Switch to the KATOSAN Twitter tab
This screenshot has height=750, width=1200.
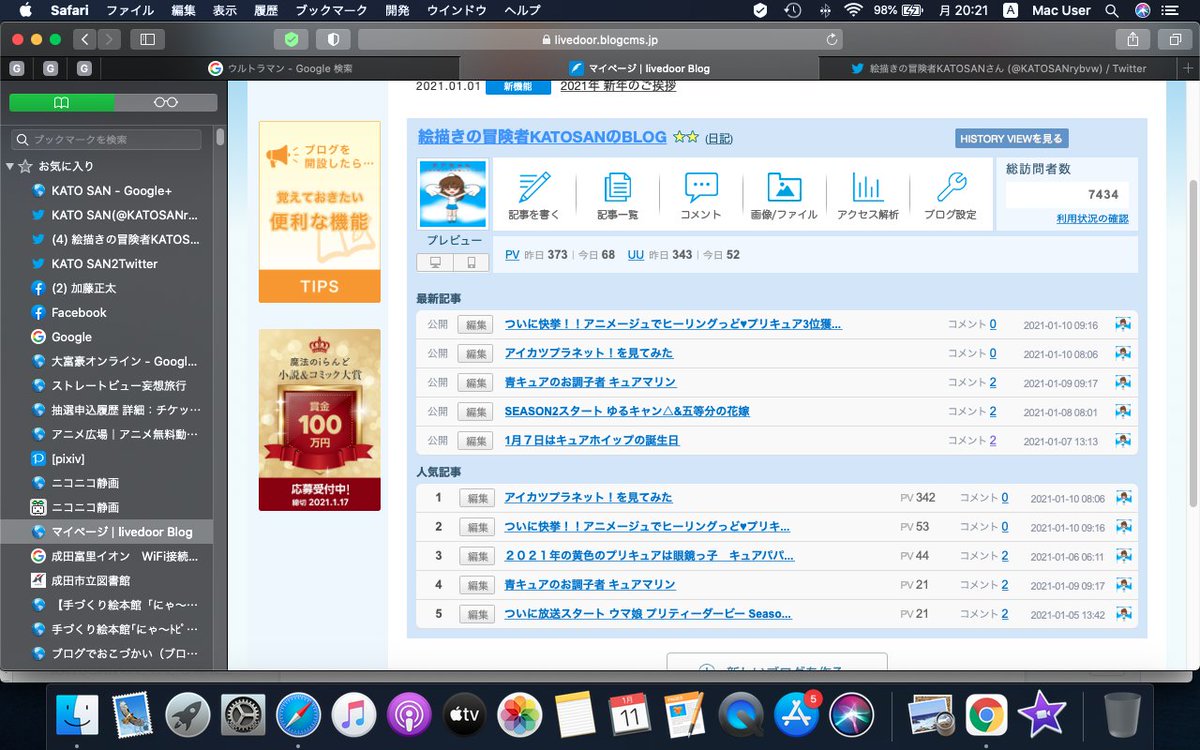[998, 68]
